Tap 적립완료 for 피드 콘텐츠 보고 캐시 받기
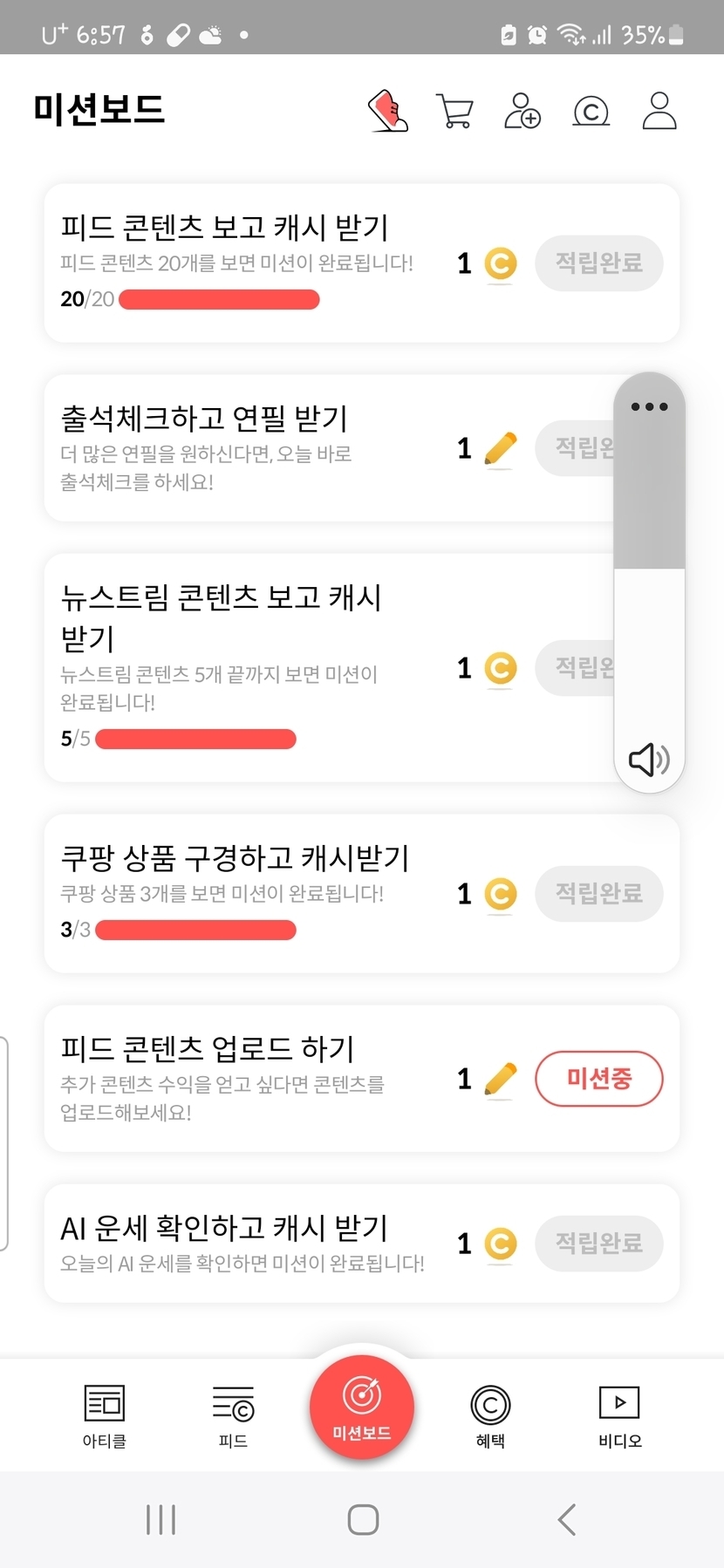Image resolution: width=724 pixels, height=1568 pixels. click(598, 262)
